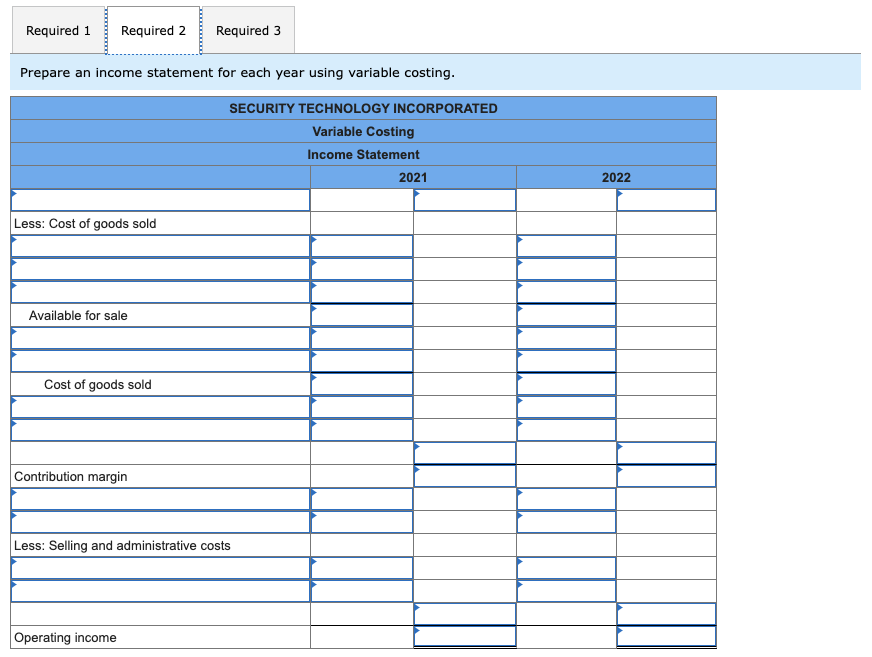Click 2022 field directly below Less: Selling and administrative costs
Screen dimensions: 872x657
pyautogui.click(x=566, y=568)
